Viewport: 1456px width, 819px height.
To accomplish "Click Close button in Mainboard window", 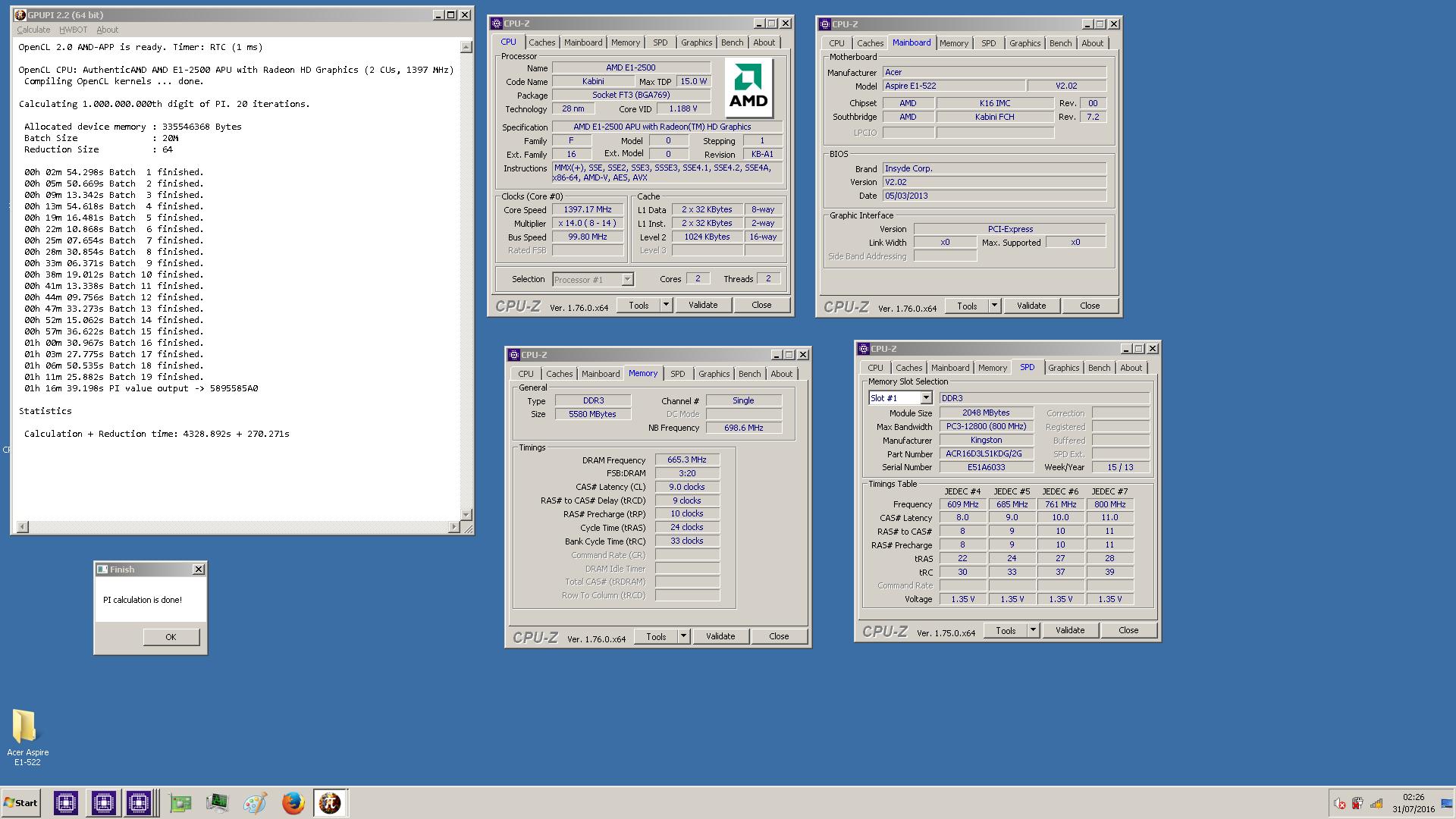I will point(1090,306).
